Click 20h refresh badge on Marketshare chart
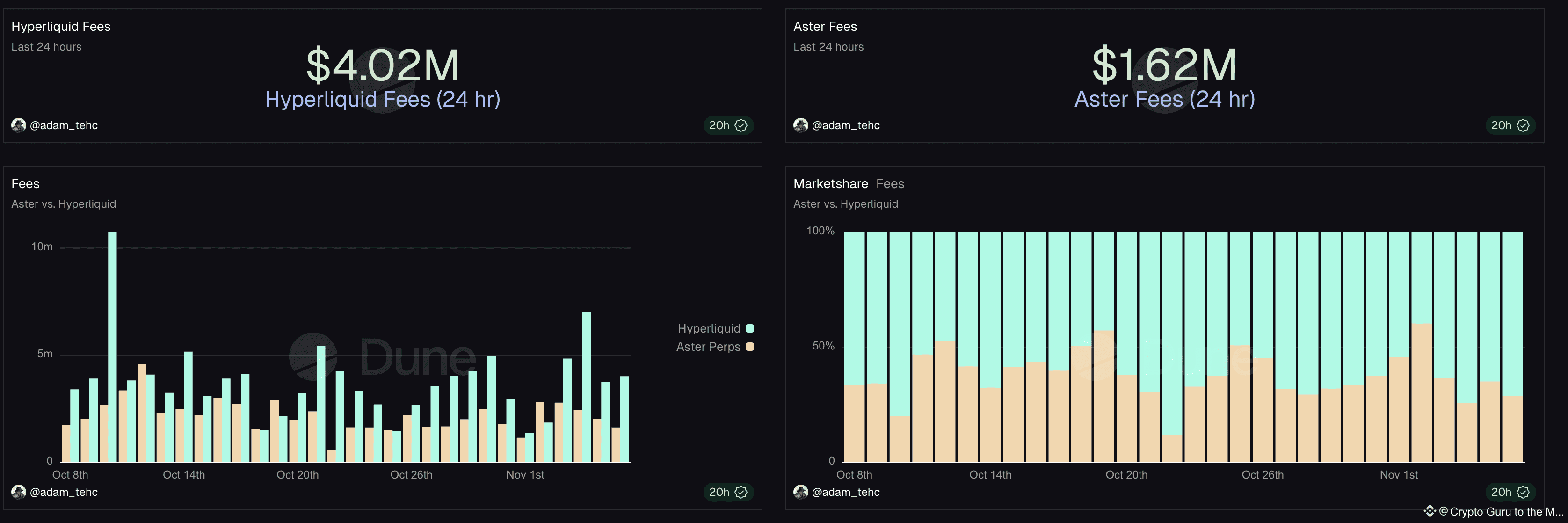 pyautogui.click(x=1501, y=492)
